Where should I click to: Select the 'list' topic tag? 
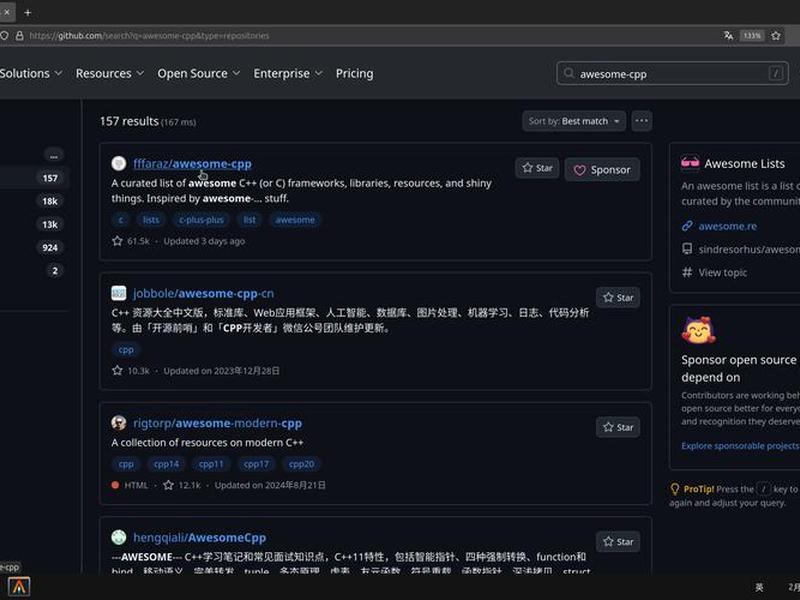point(249,220)
